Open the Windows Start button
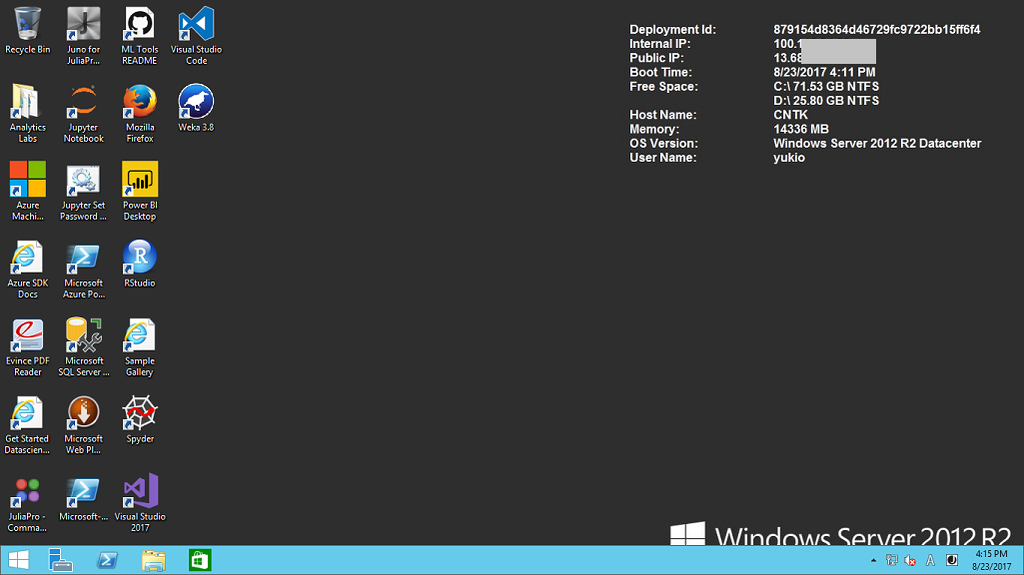Image resolution: width=1024 pixels, height=575 pixels. click(x=18, y=560)
